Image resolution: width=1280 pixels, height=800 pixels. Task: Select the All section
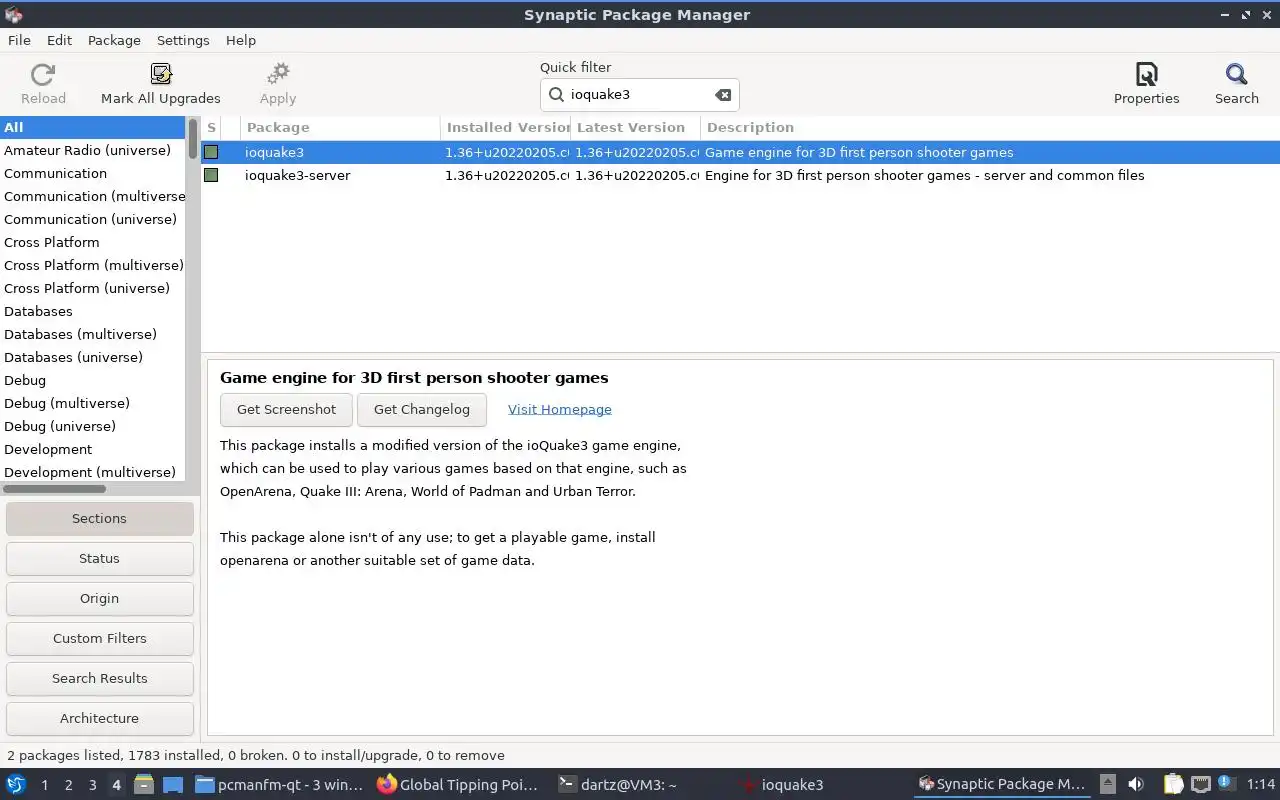click(x=93, y=127)
